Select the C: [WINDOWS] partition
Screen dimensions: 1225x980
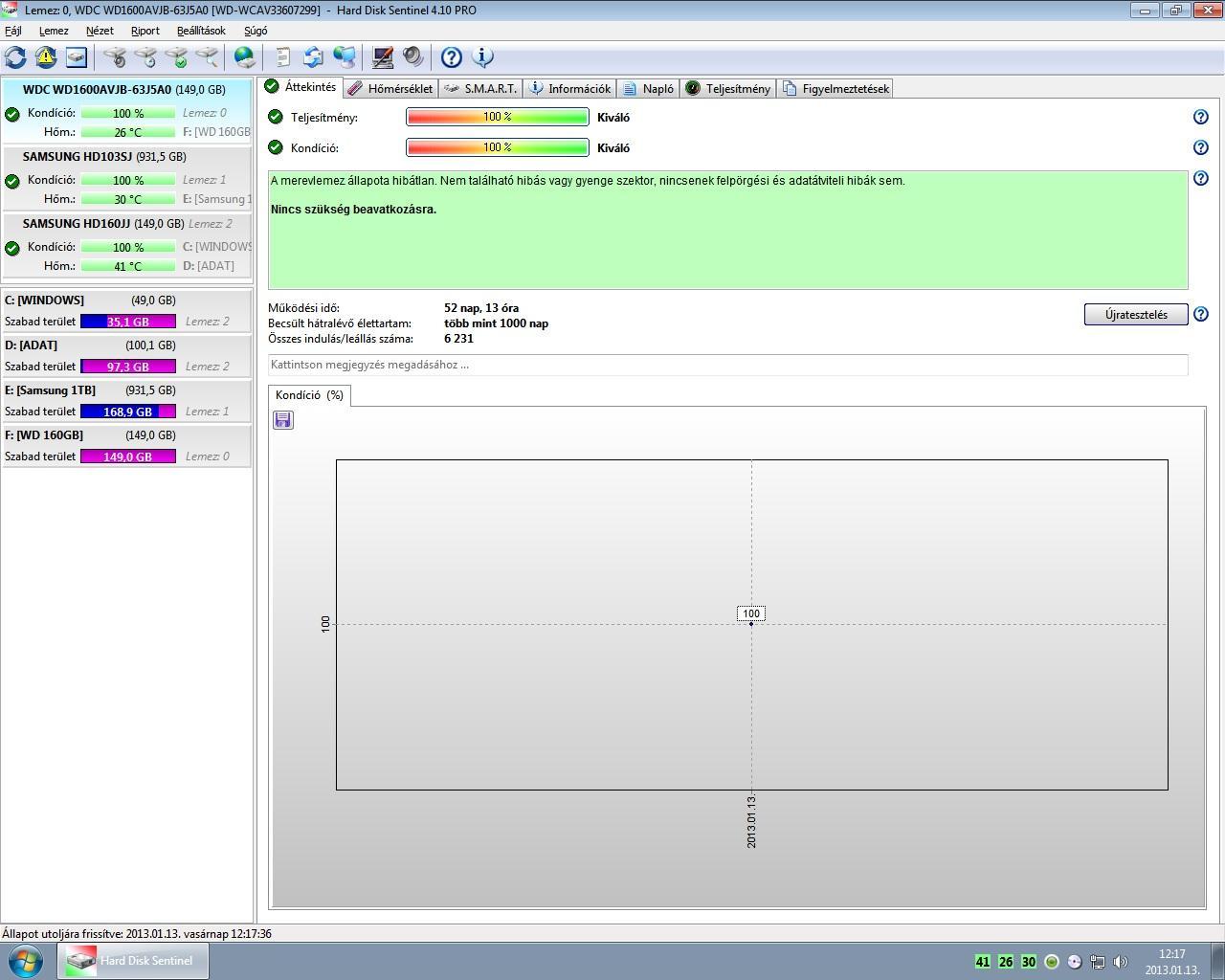[126, 311]
